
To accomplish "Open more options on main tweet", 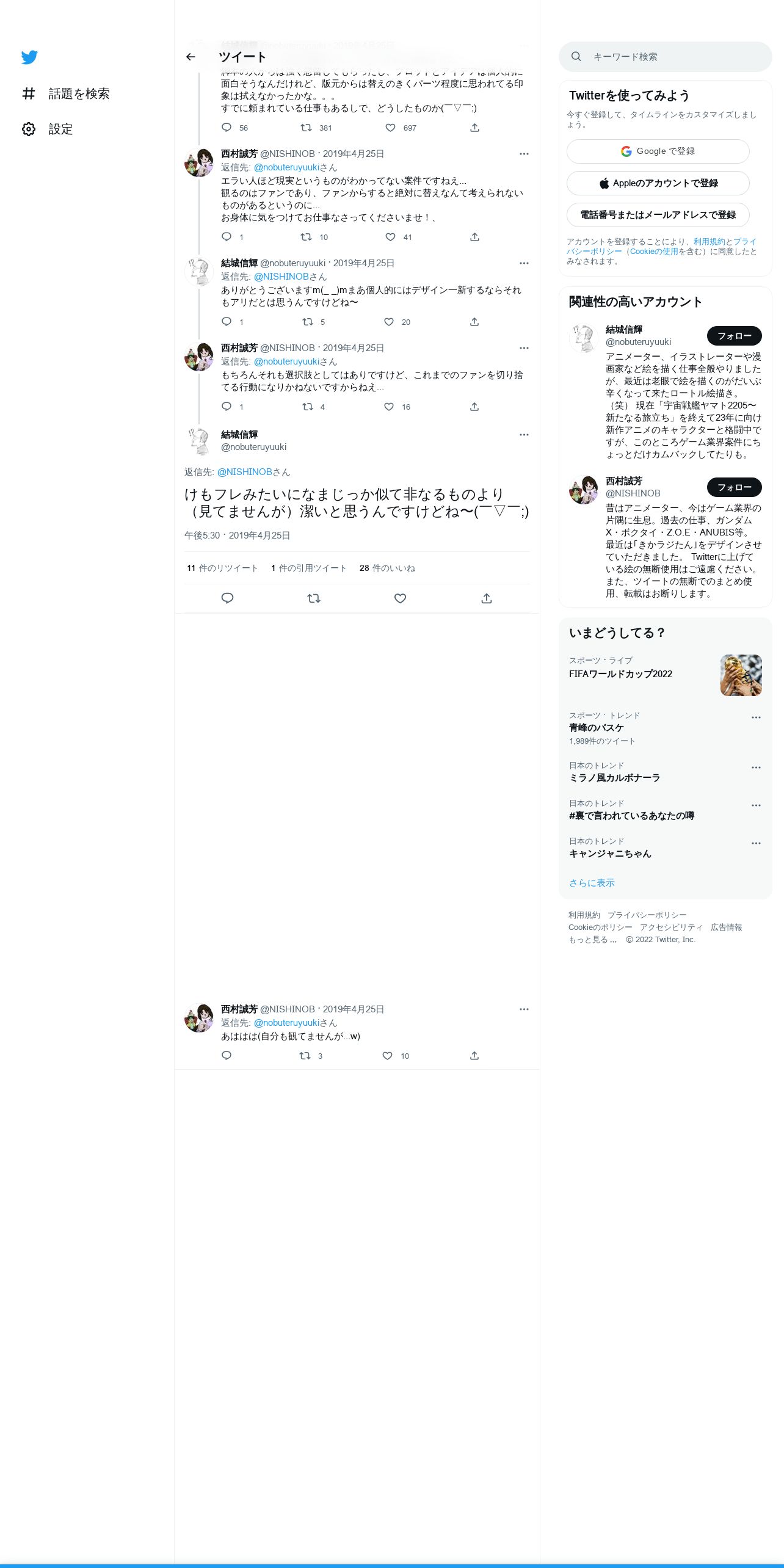I will (524, 435).
